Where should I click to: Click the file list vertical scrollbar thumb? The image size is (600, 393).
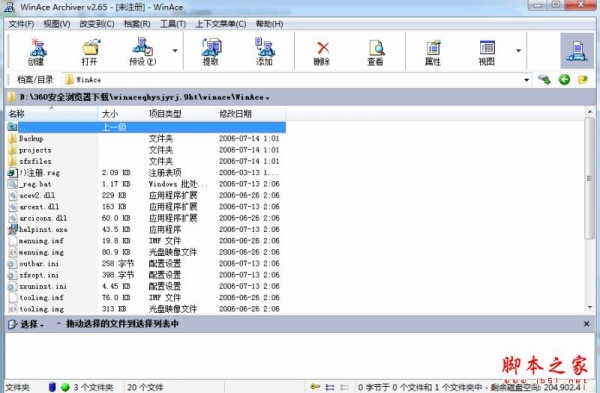(x=590, y=178)
